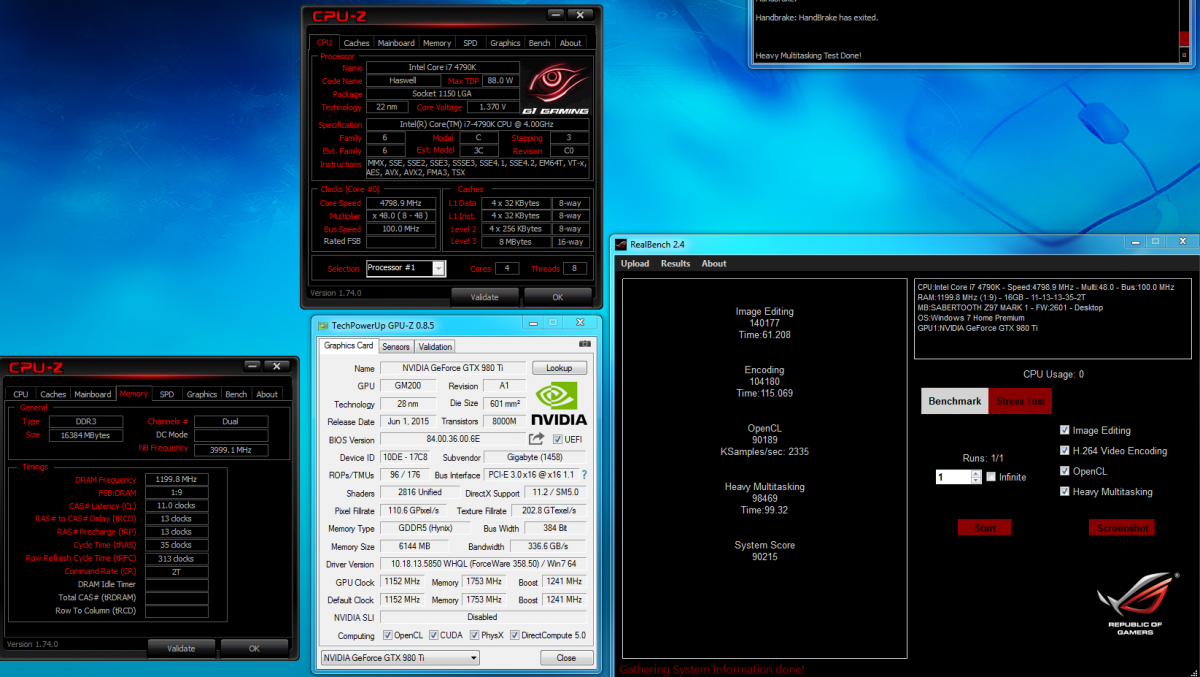Image resolution: width=1200 pixels, height=677 pixels.
Task: Uncheck Image Editing in RealBench
Action: (x=1065, y=430)
